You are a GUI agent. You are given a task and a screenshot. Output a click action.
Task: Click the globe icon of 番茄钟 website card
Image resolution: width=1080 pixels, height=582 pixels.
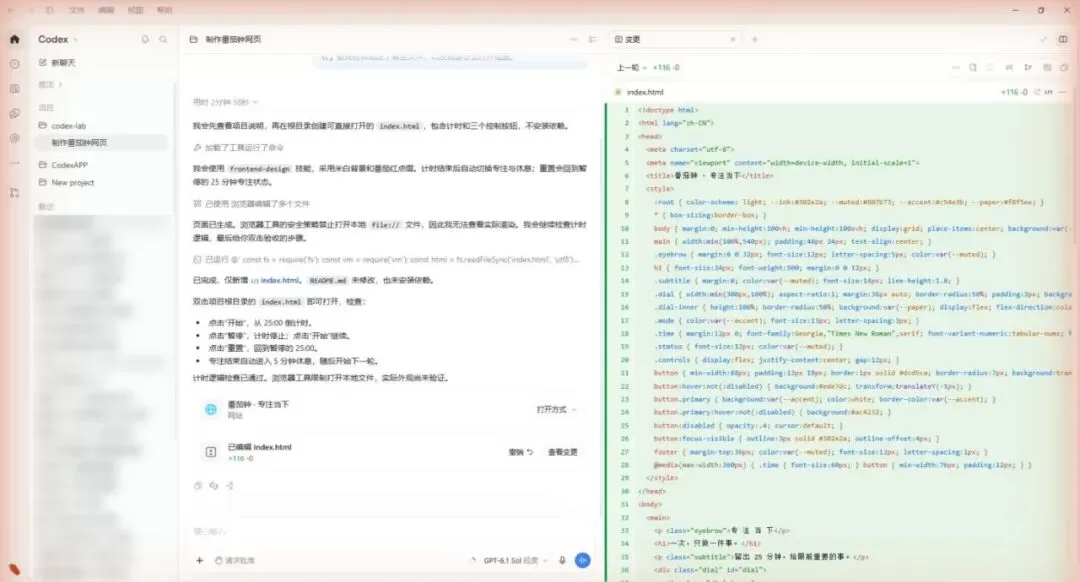(211, 410)
